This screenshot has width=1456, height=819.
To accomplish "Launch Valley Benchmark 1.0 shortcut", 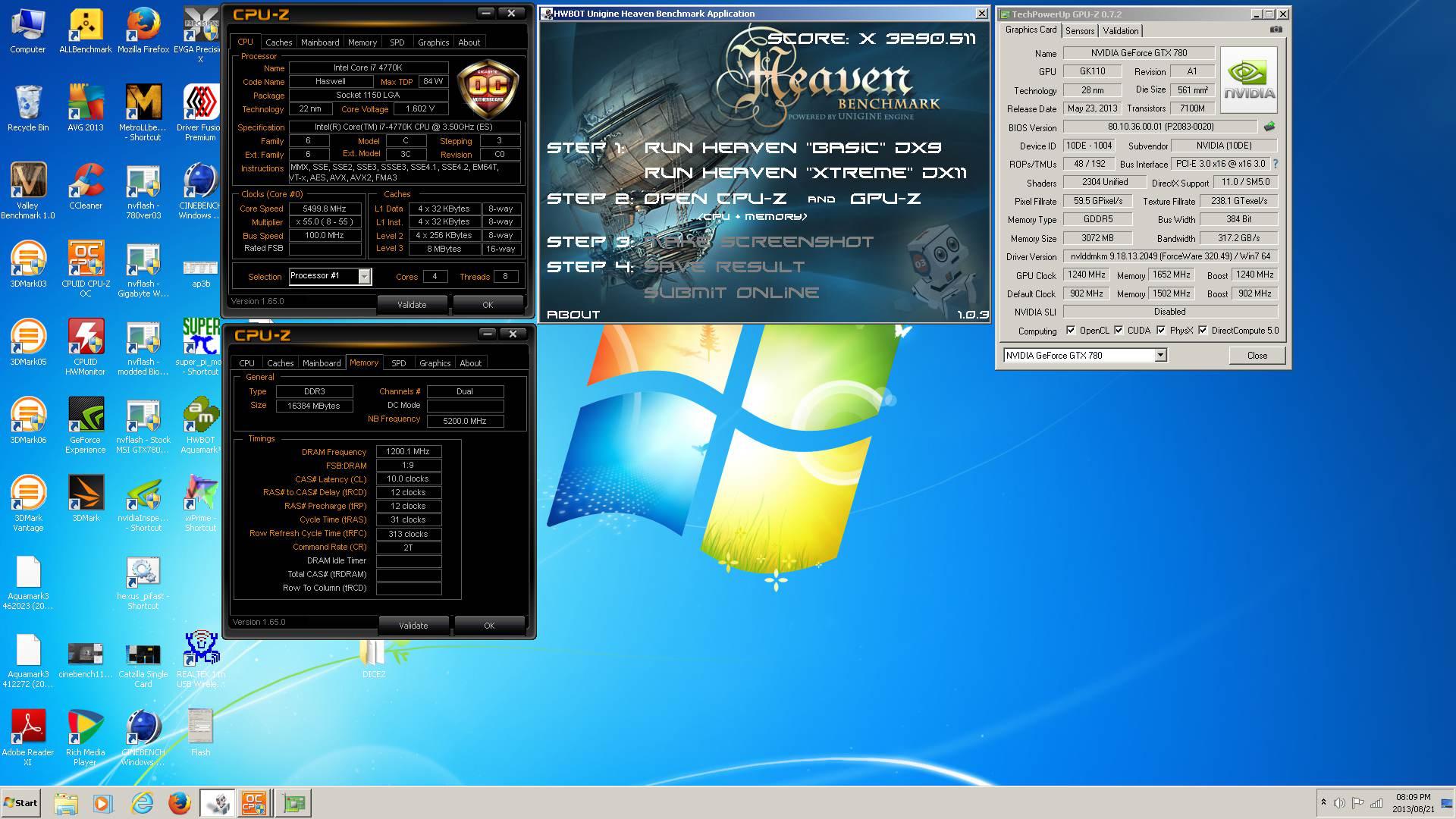I will point(28,191).
